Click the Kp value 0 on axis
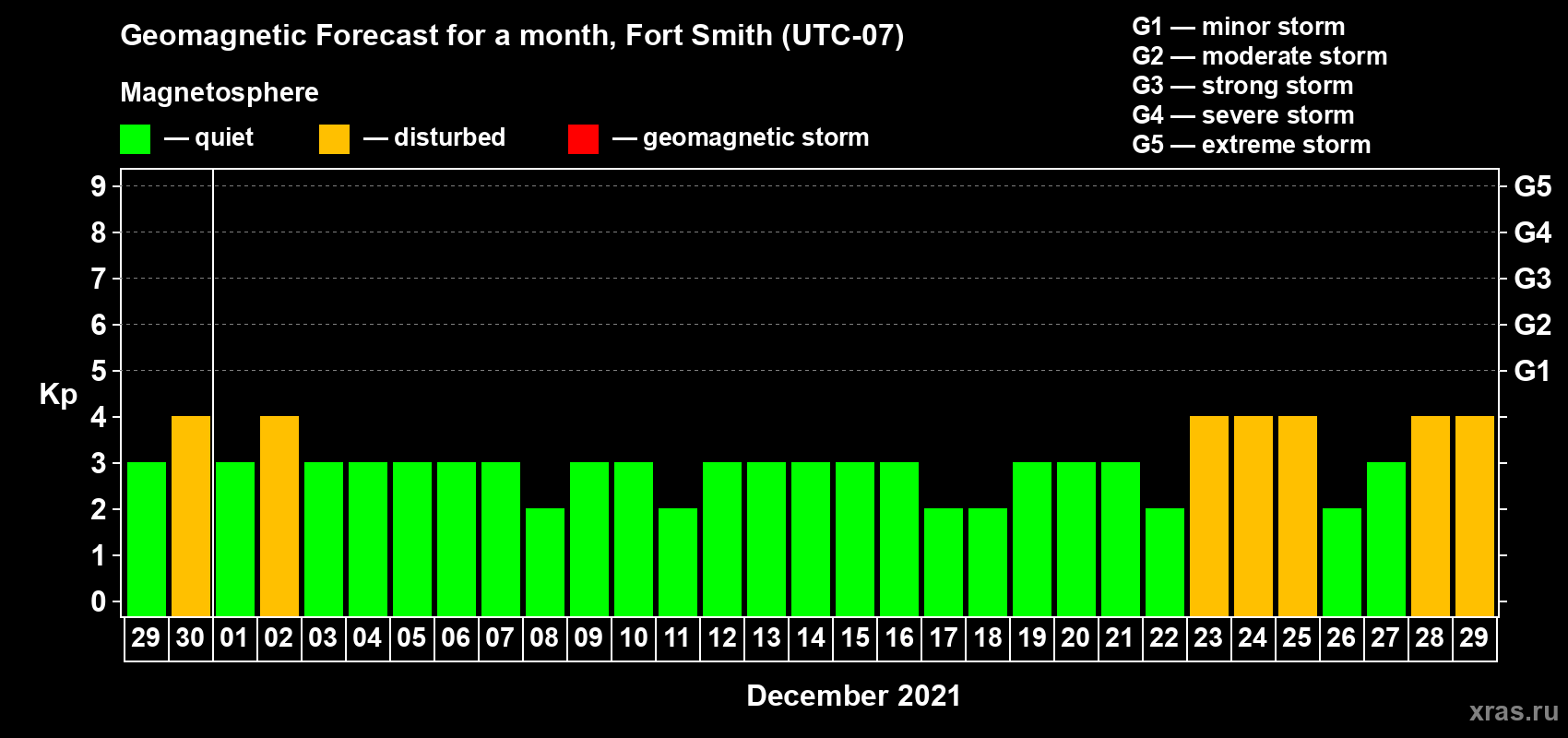This screenshot has height=738, width=1568. click(99, 601)
